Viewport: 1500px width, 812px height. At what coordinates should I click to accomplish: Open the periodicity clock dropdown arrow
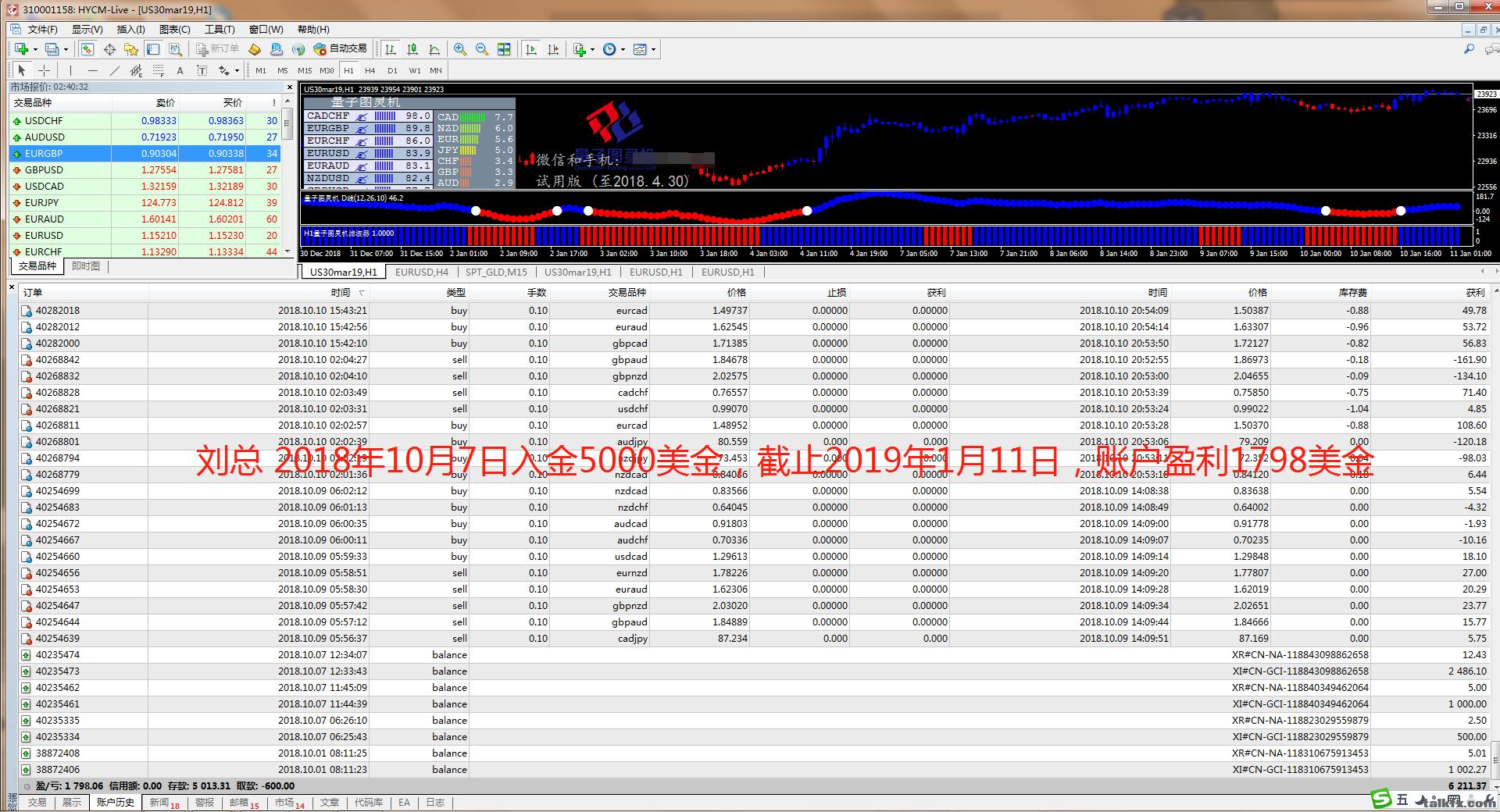tap(623, 50)
